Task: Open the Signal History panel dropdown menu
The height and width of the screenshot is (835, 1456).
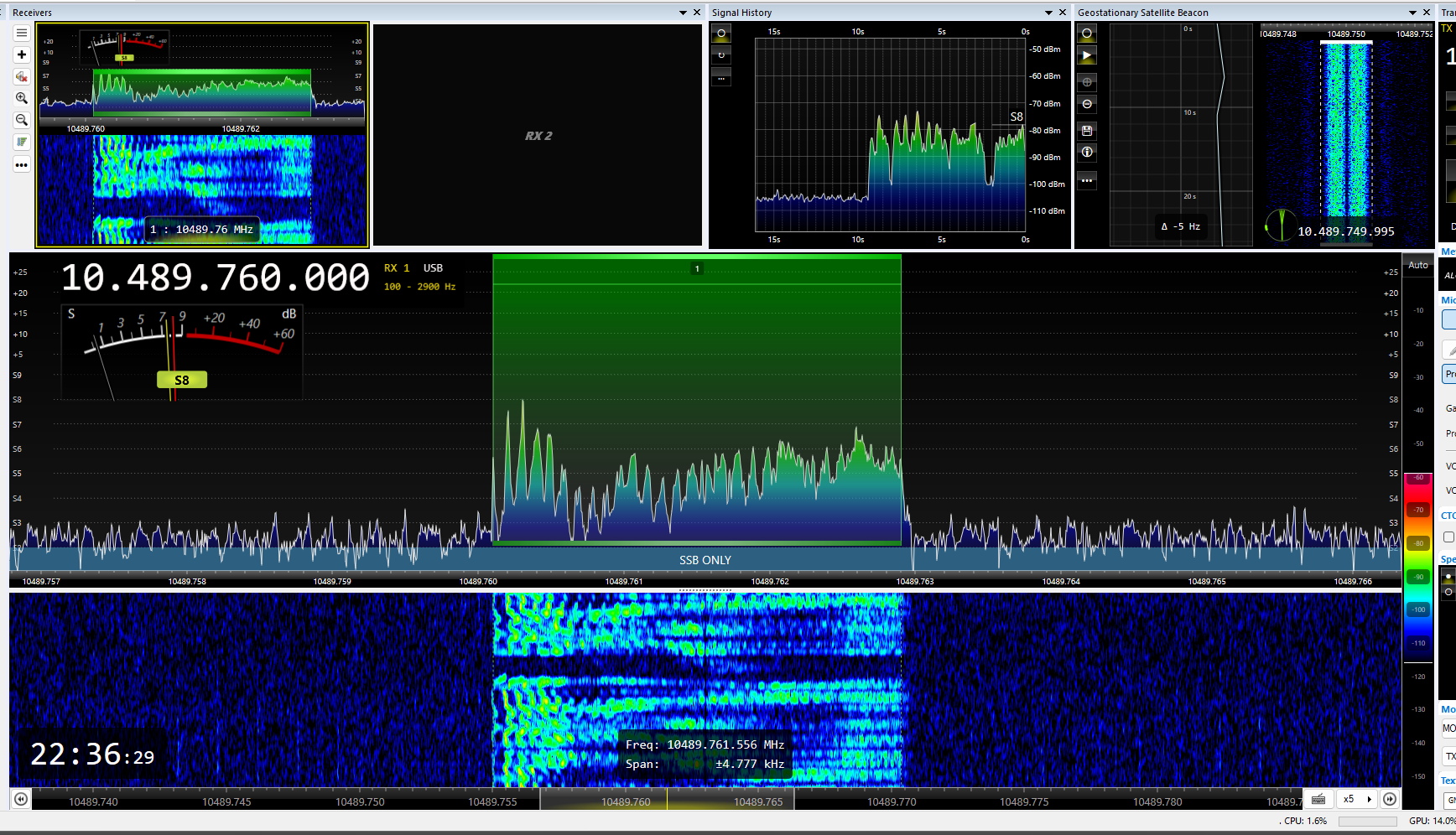Action: pyautogui.click(x=1048, y=12)
